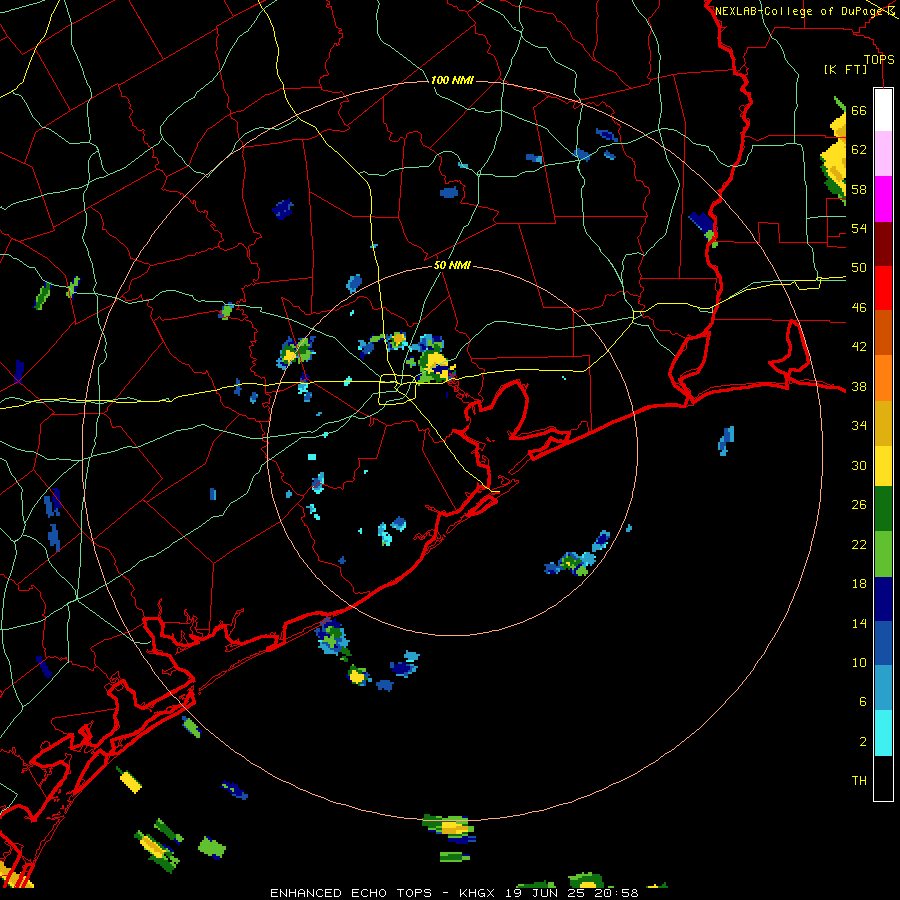Click the 18 legend value
This screenshot has height=900, width=900.
(x=859, y=584)
